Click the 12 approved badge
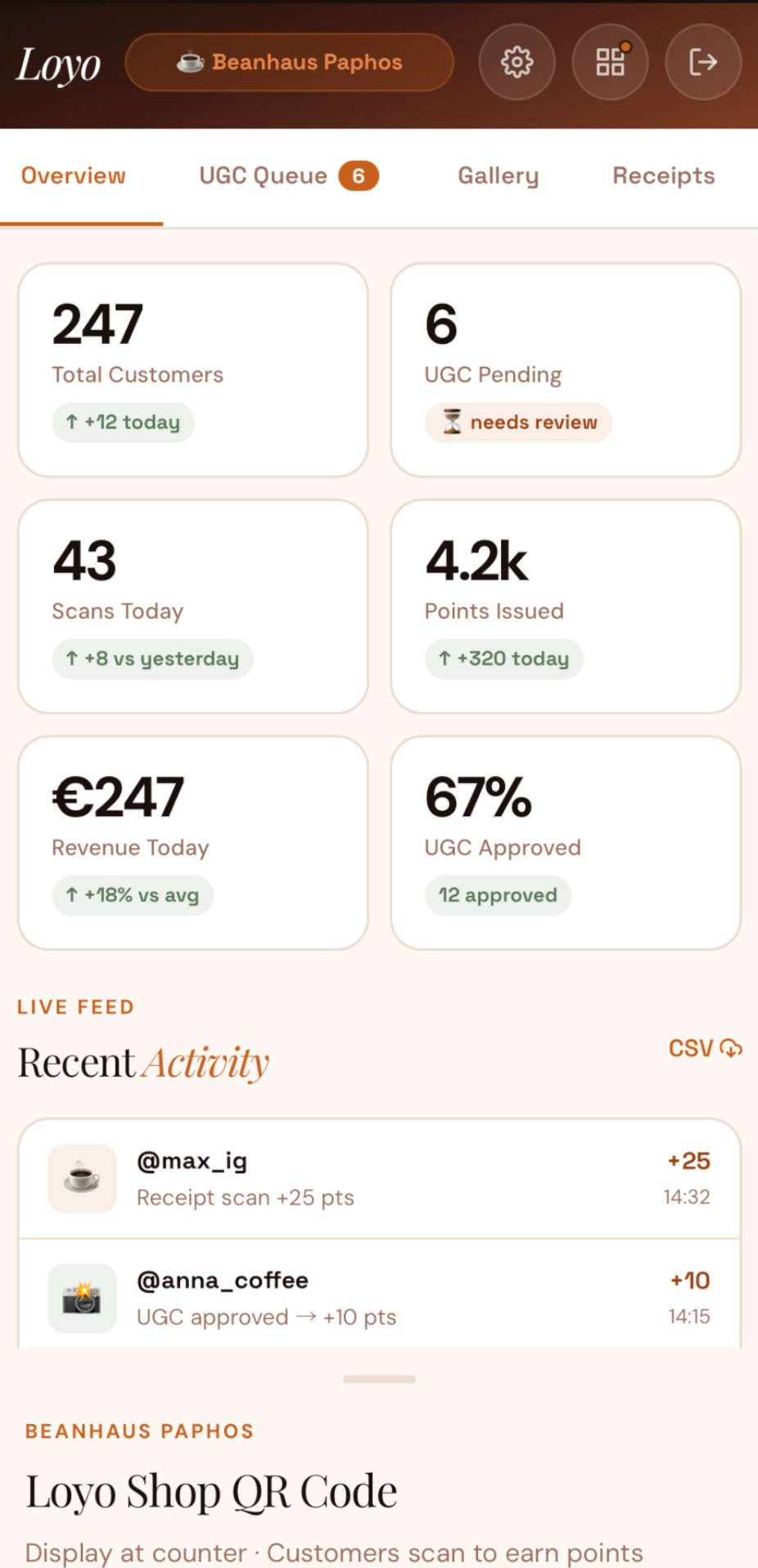Screen dimensions: 758x1568 point(497,895)
